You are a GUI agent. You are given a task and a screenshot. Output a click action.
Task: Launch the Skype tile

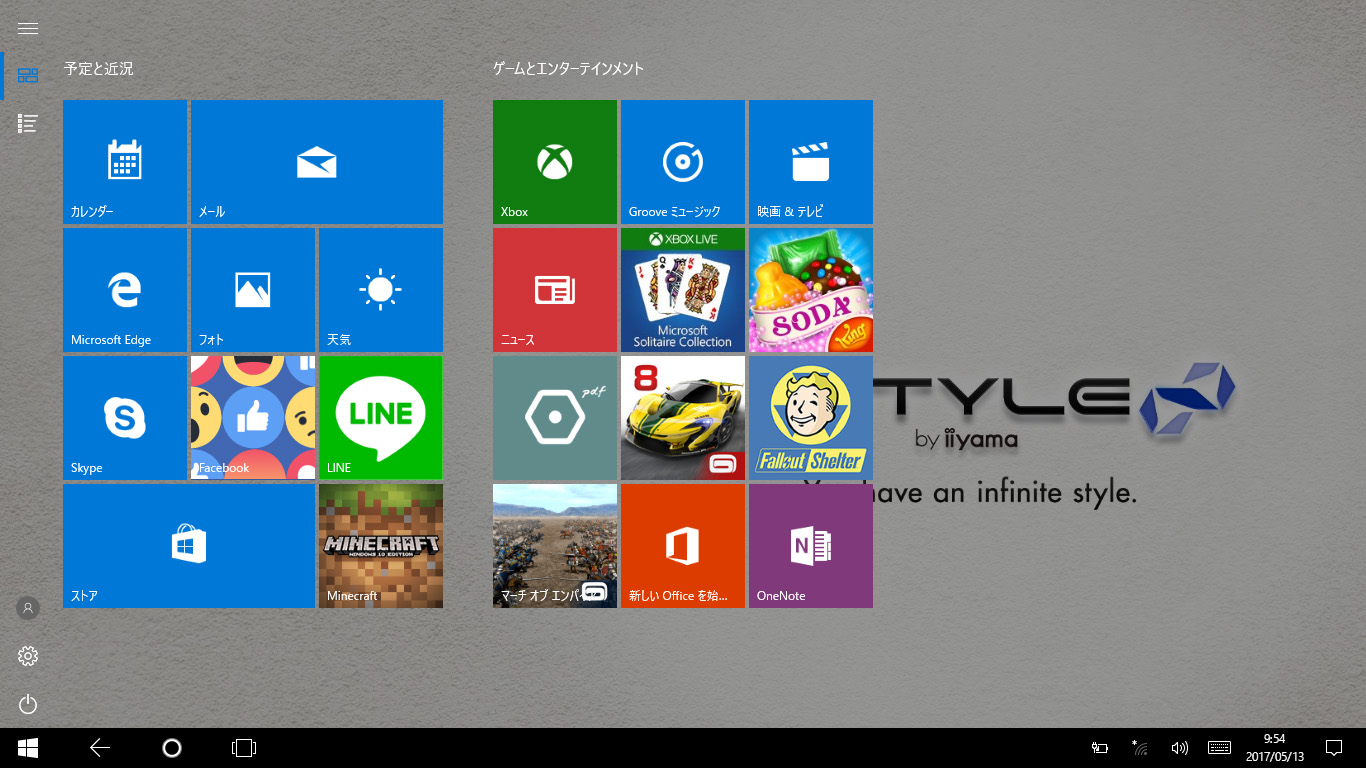tap(125, 417)
